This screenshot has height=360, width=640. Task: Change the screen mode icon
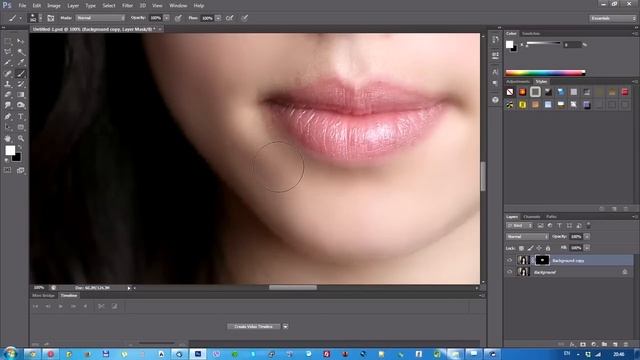[x=20, y=170]
